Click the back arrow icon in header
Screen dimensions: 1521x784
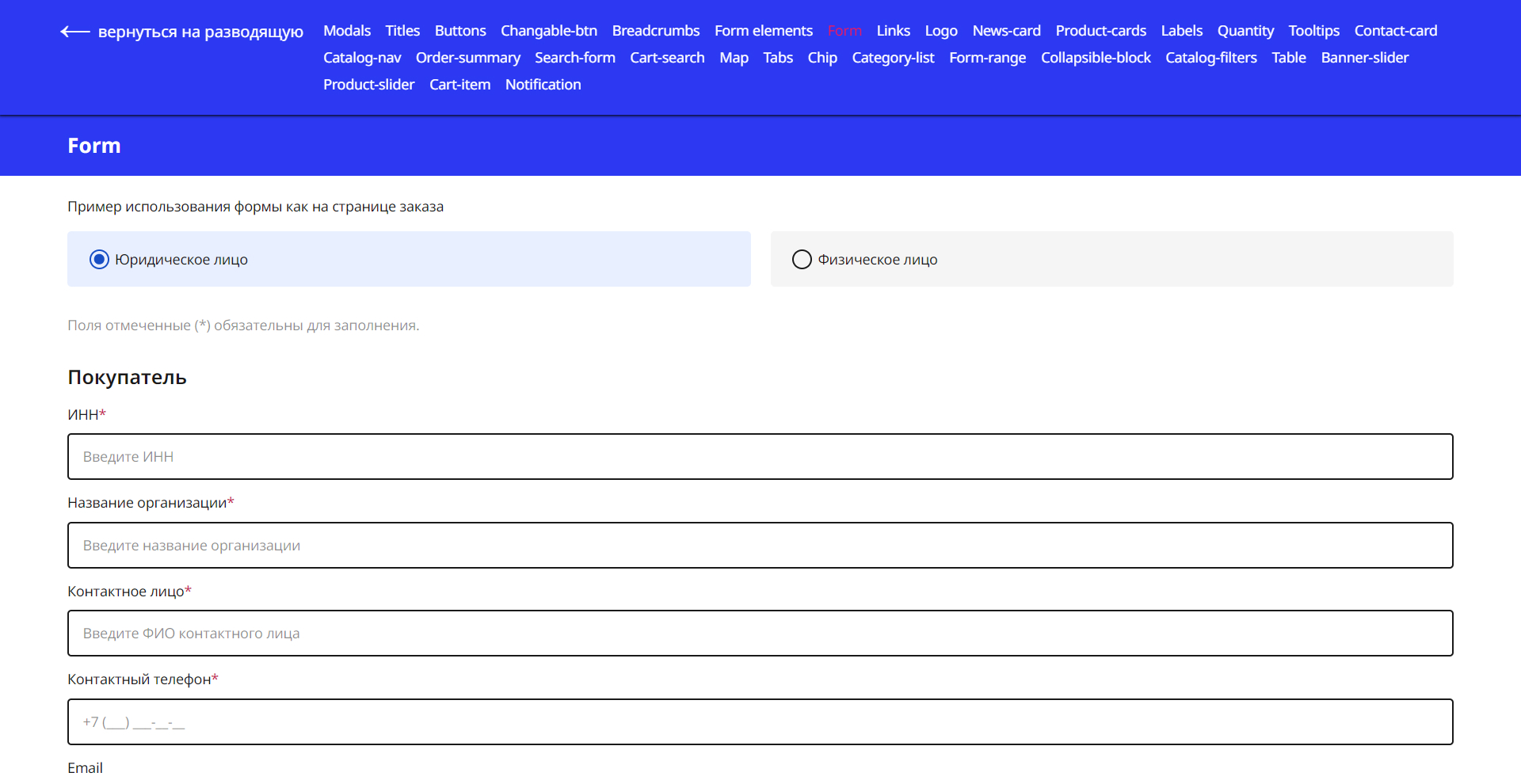pos(75,32)
